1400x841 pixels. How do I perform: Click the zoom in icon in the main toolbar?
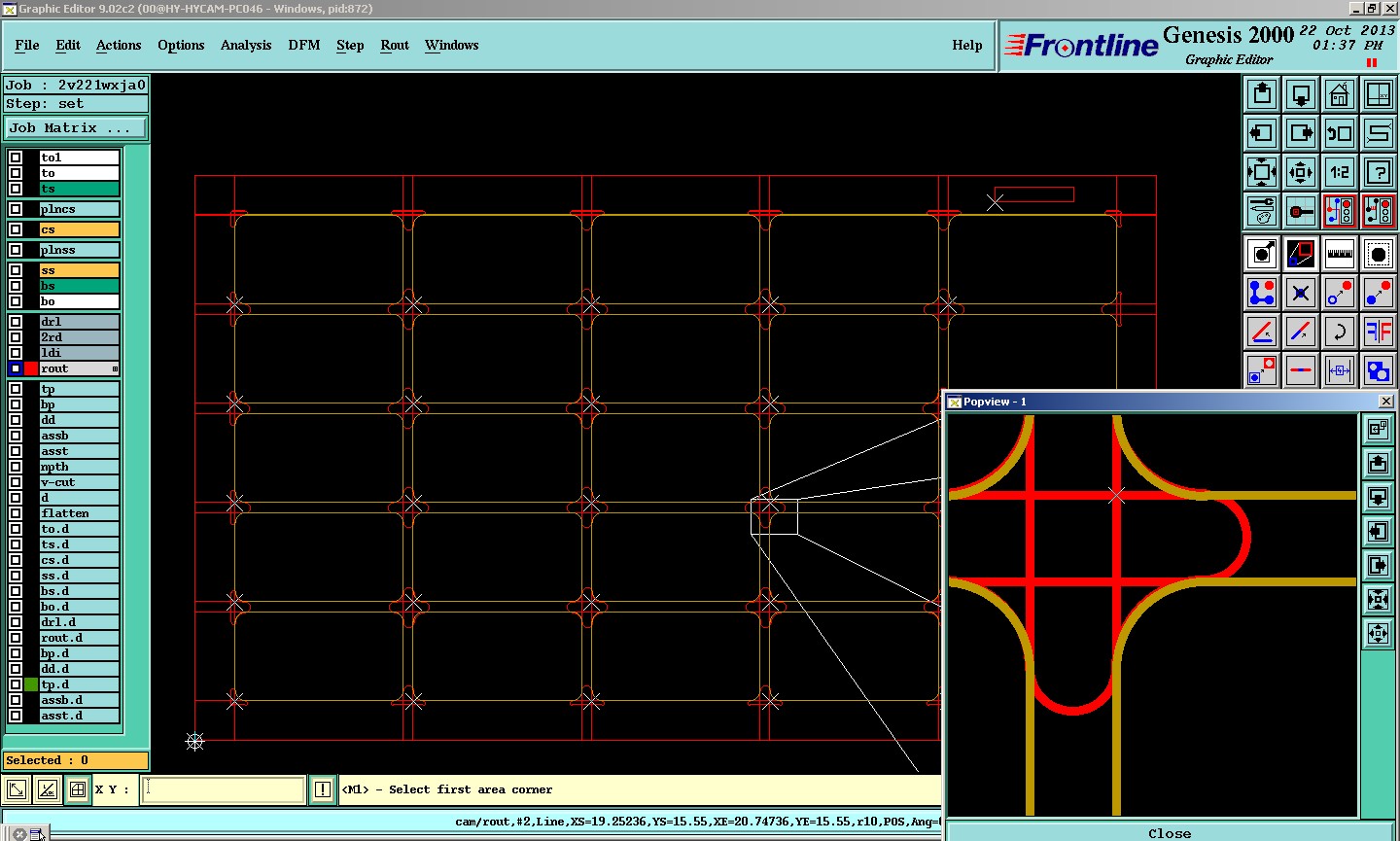(1262, 172)
